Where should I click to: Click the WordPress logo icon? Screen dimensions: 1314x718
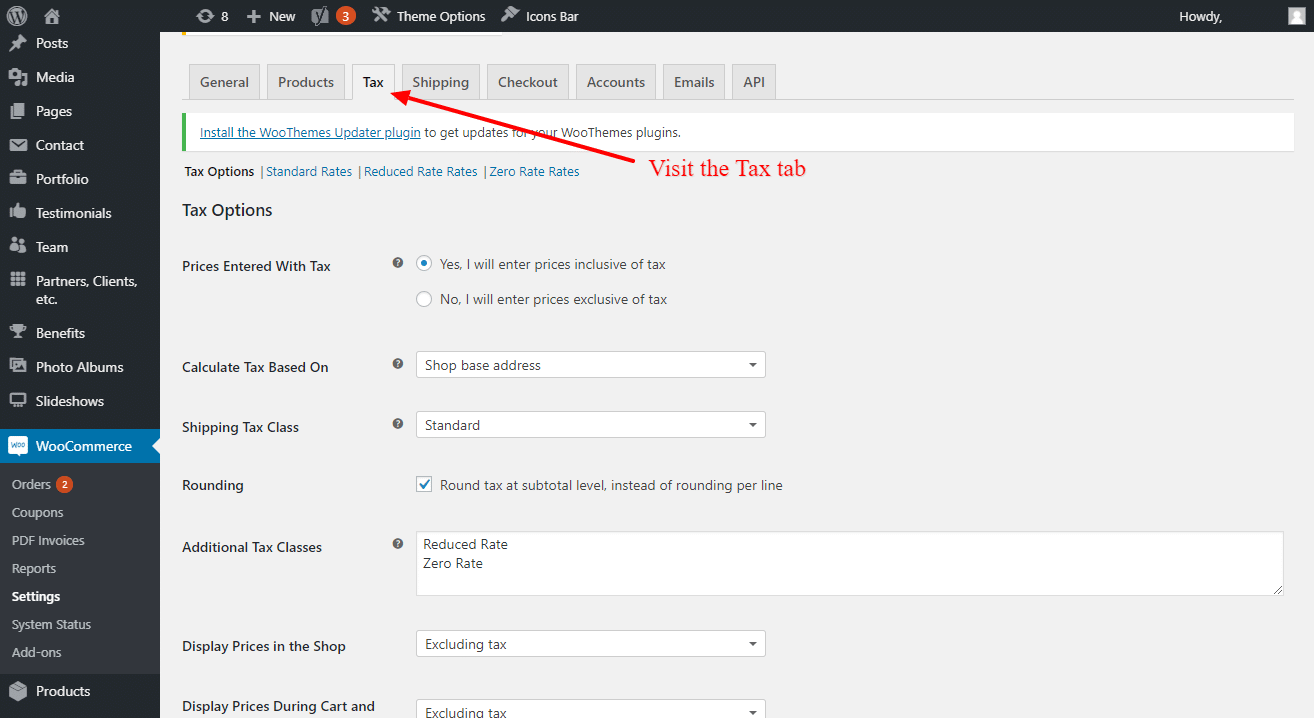tap(17, 16)
